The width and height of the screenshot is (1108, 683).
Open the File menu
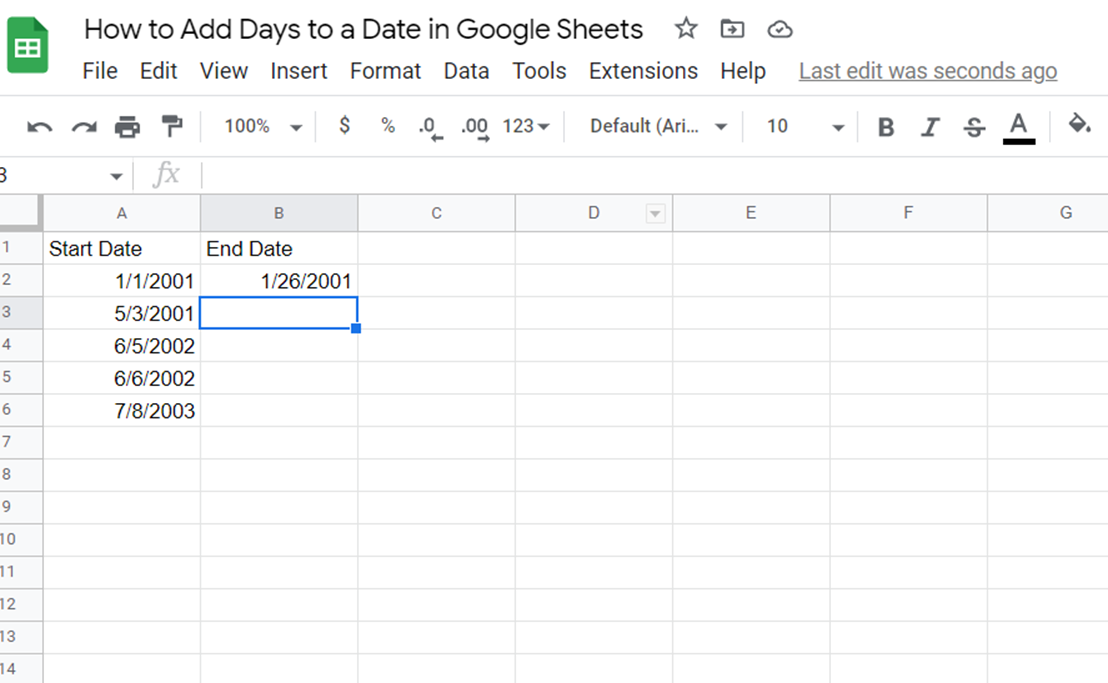click(x=100, y=71)
